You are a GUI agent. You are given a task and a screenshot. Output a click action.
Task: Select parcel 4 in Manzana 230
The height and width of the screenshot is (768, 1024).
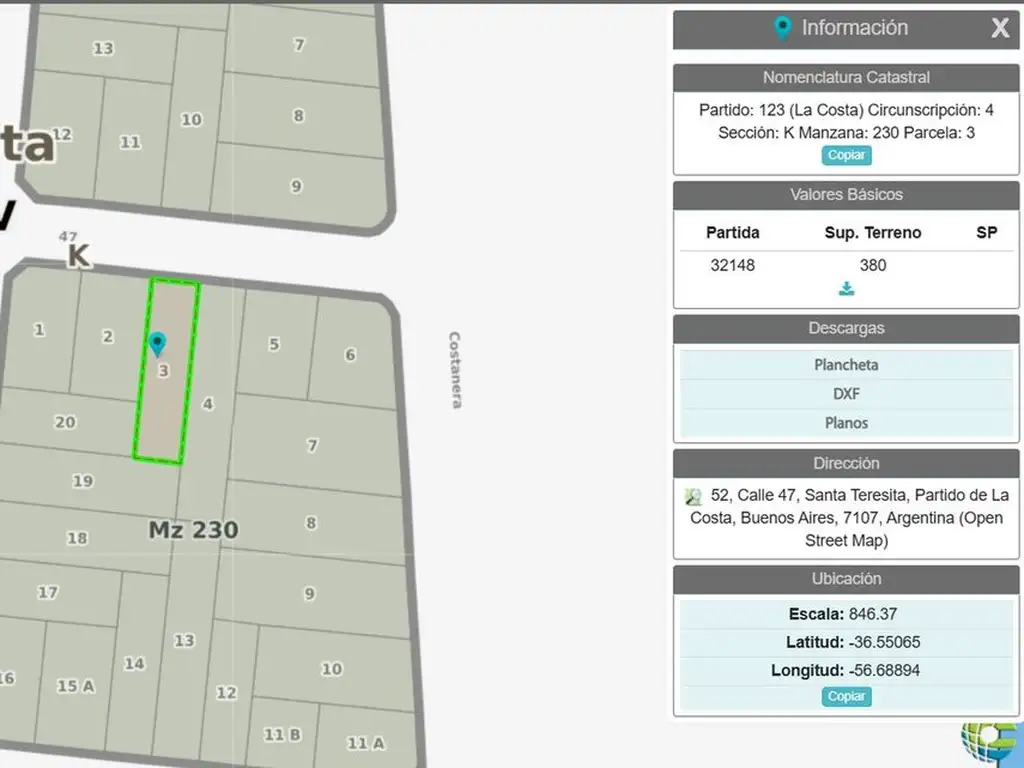coord(208,404)
